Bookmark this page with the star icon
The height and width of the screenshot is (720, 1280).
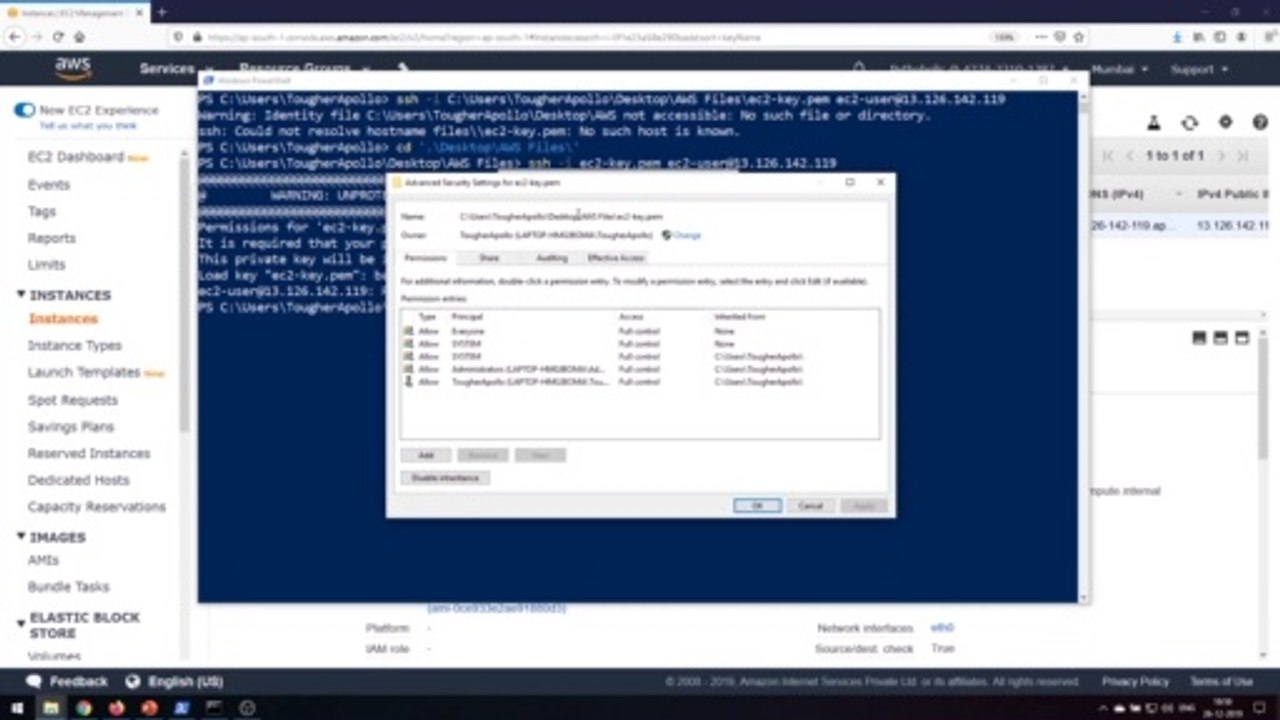click(1079, 37)
